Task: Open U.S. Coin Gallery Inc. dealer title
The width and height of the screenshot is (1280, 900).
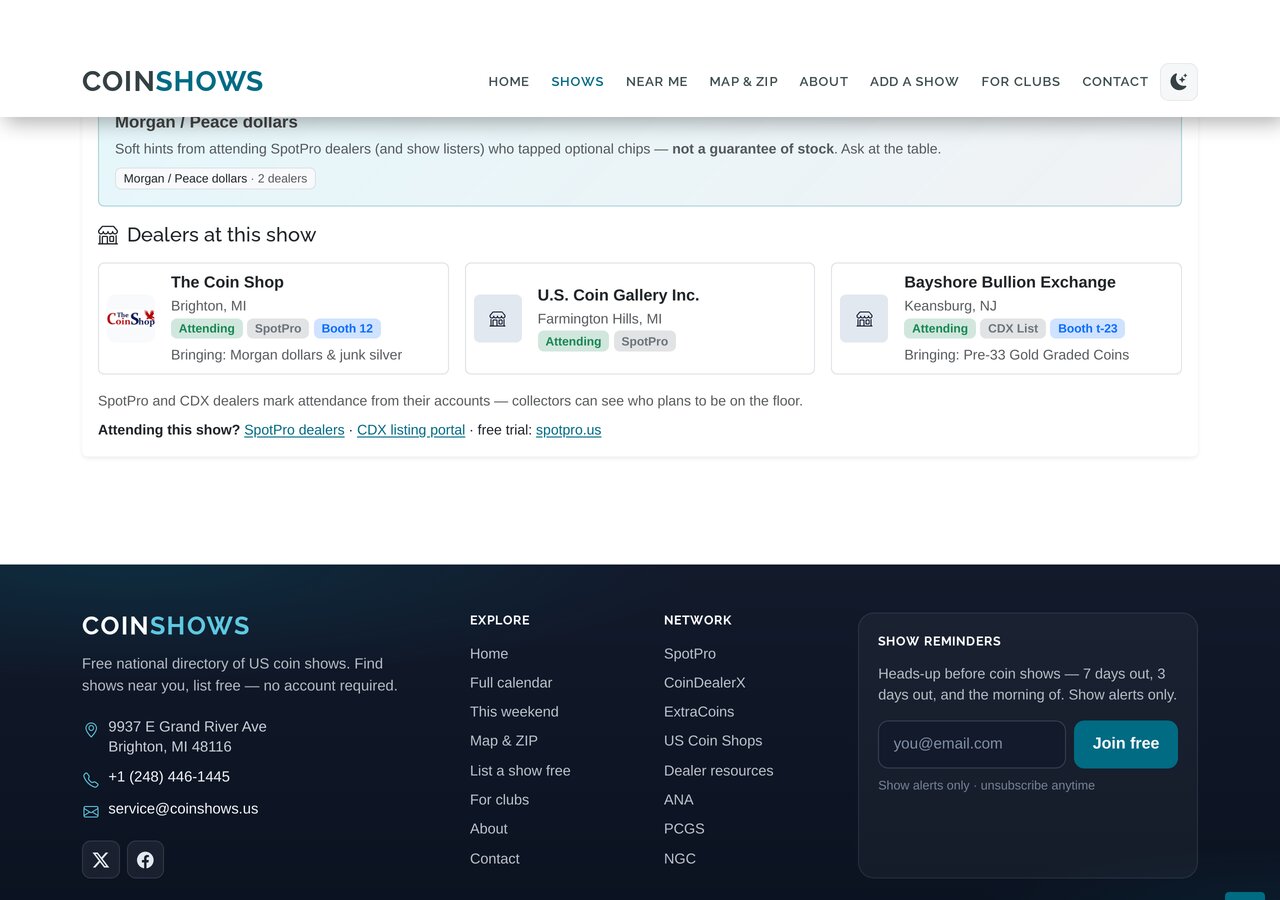Action: [618, 295]
